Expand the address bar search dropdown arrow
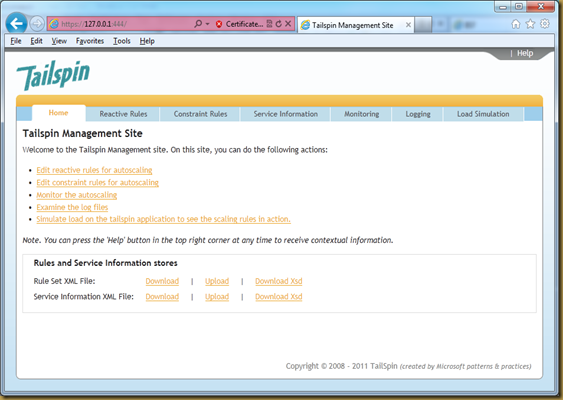Viewport: 563px width, 400px height. pos(207,24)
